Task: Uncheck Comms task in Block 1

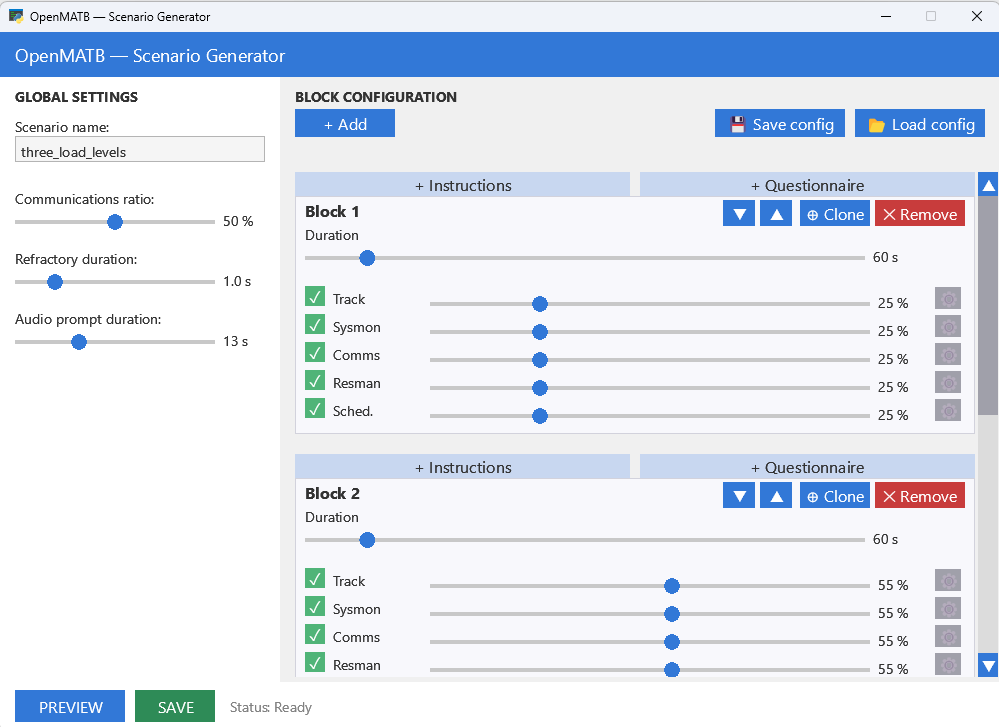Action: click(315, 353)
